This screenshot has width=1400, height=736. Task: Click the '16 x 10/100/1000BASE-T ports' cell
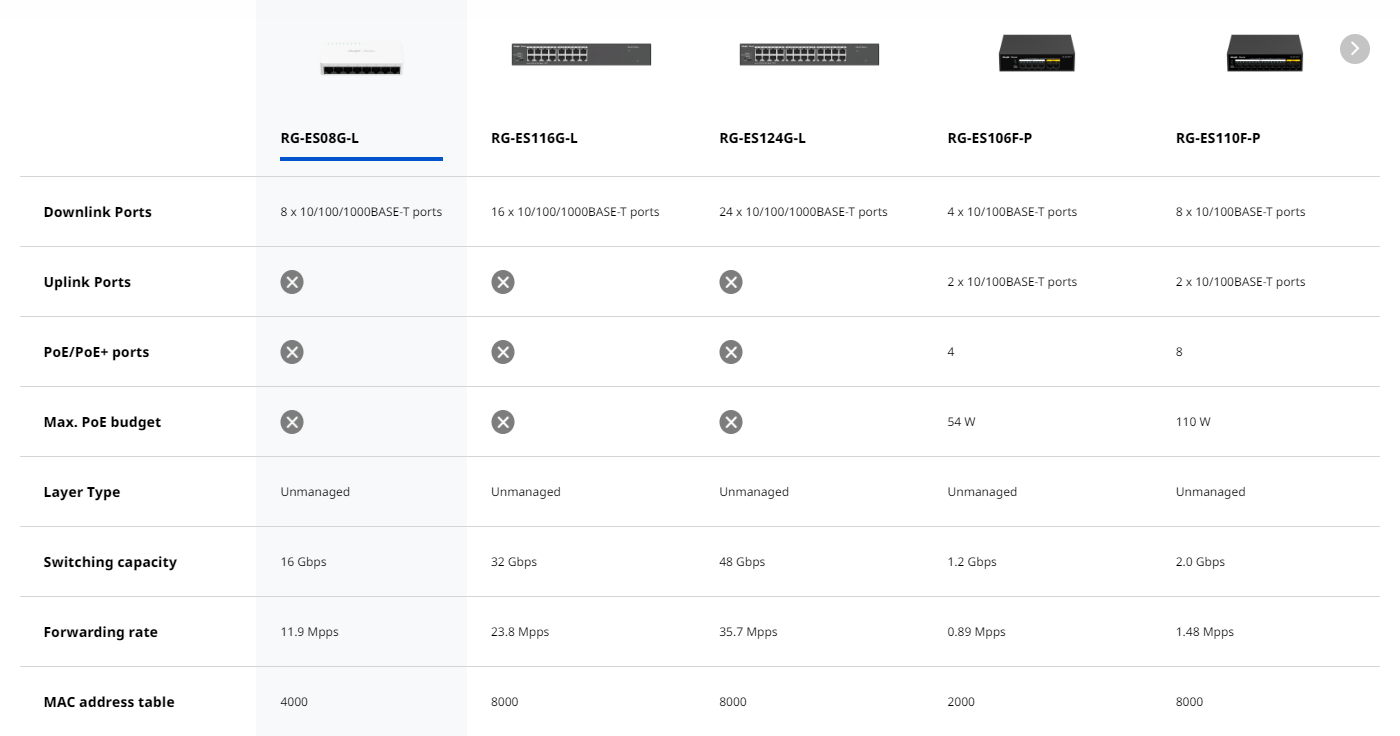click(x=575, y=212)
